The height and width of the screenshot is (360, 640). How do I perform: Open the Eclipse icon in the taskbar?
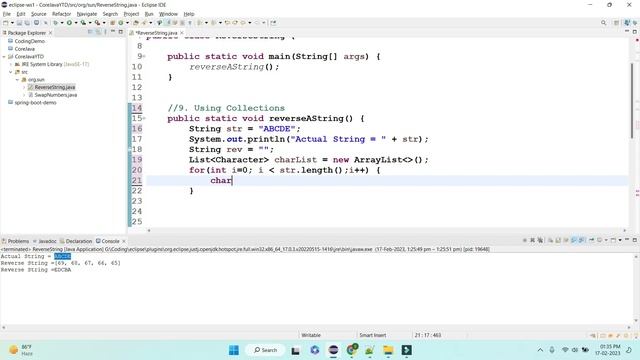click(x=333, y=350)
